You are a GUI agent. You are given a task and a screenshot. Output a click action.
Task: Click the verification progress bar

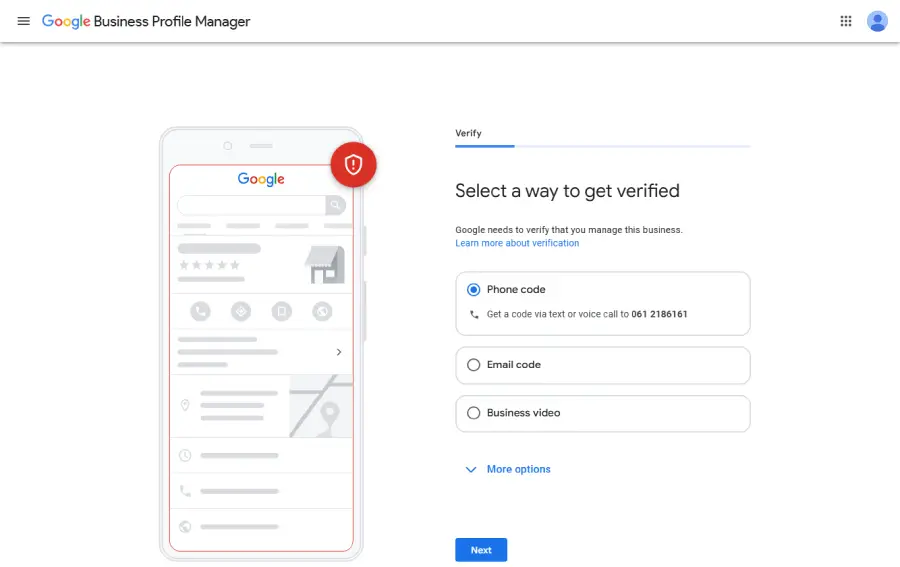point(603,146)
